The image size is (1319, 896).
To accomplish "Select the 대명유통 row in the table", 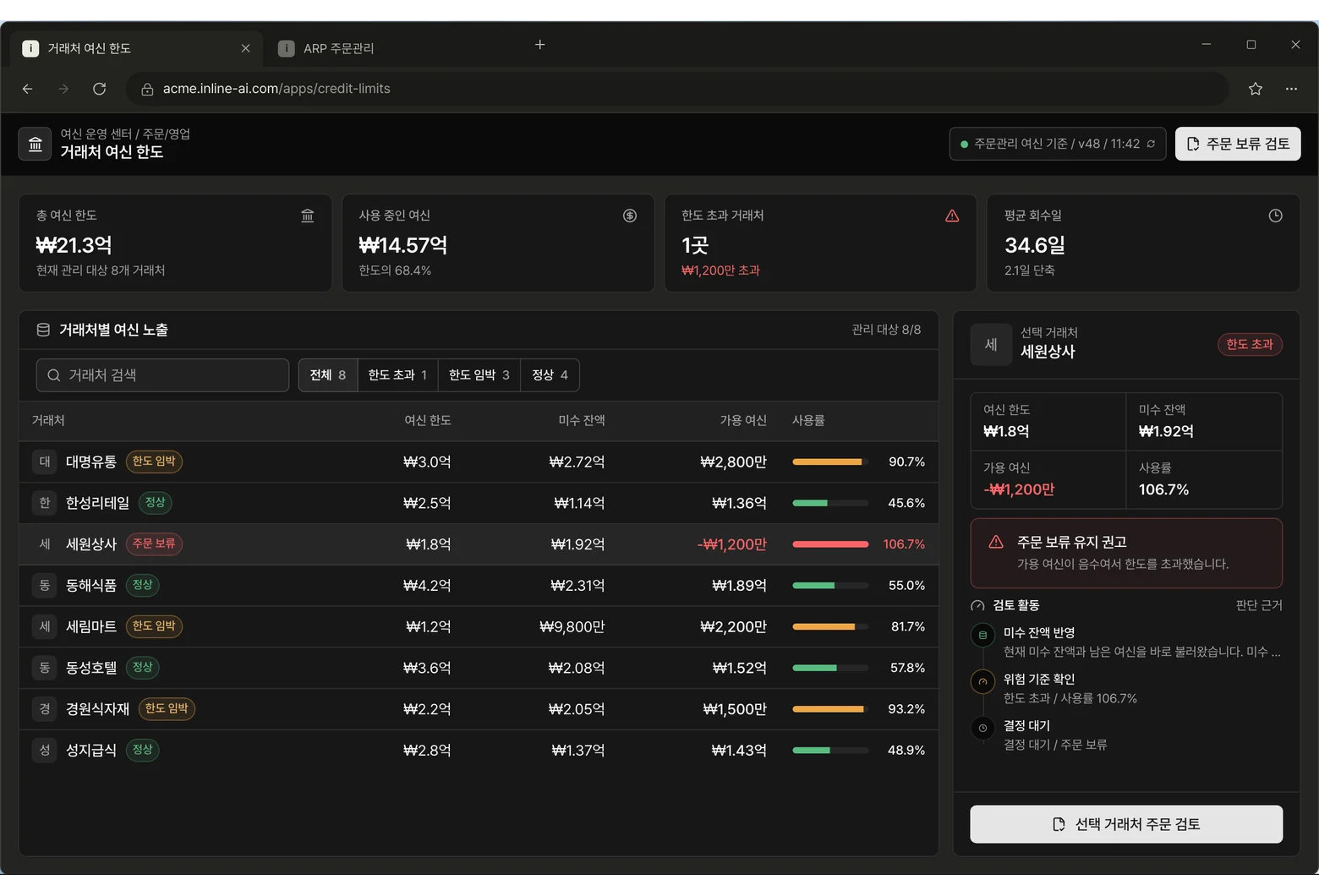I will [479, 462].
